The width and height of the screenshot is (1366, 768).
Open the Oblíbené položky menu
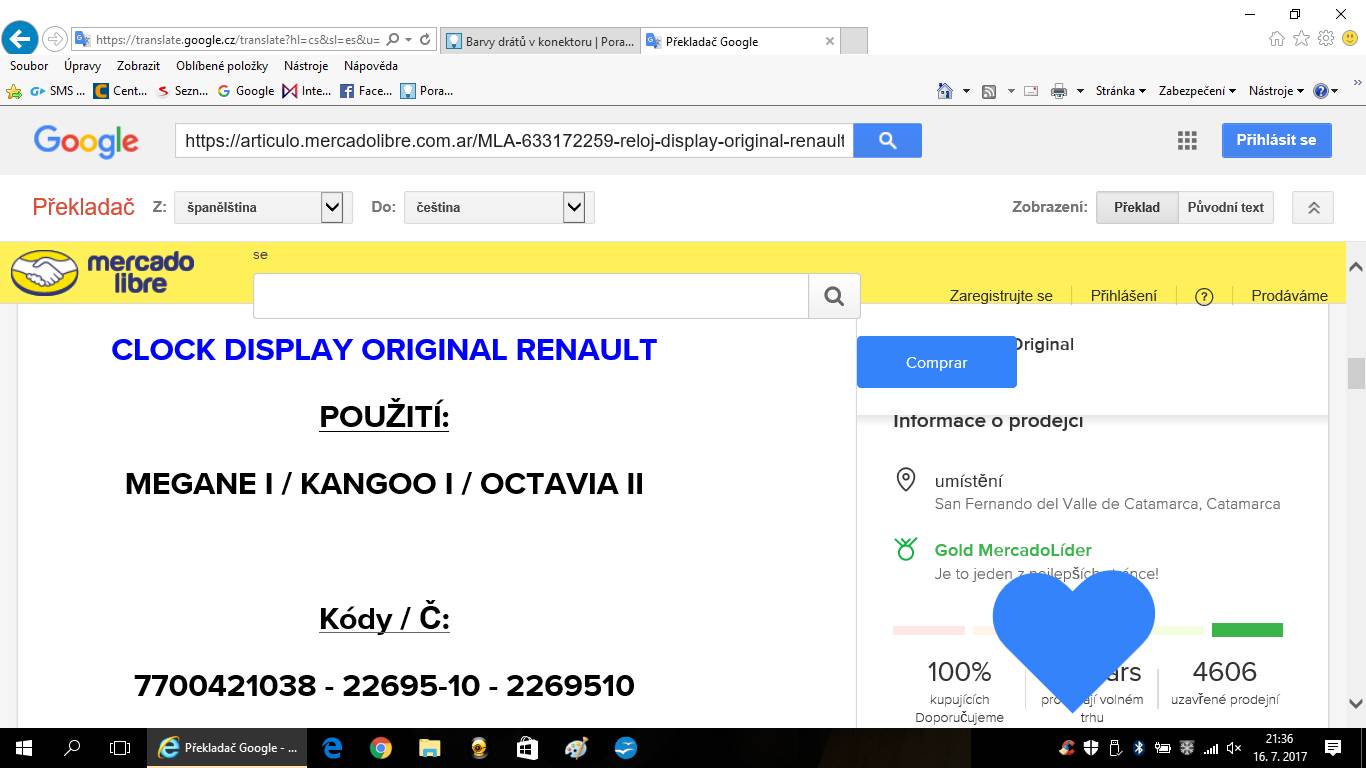click(x=222, y=66)
